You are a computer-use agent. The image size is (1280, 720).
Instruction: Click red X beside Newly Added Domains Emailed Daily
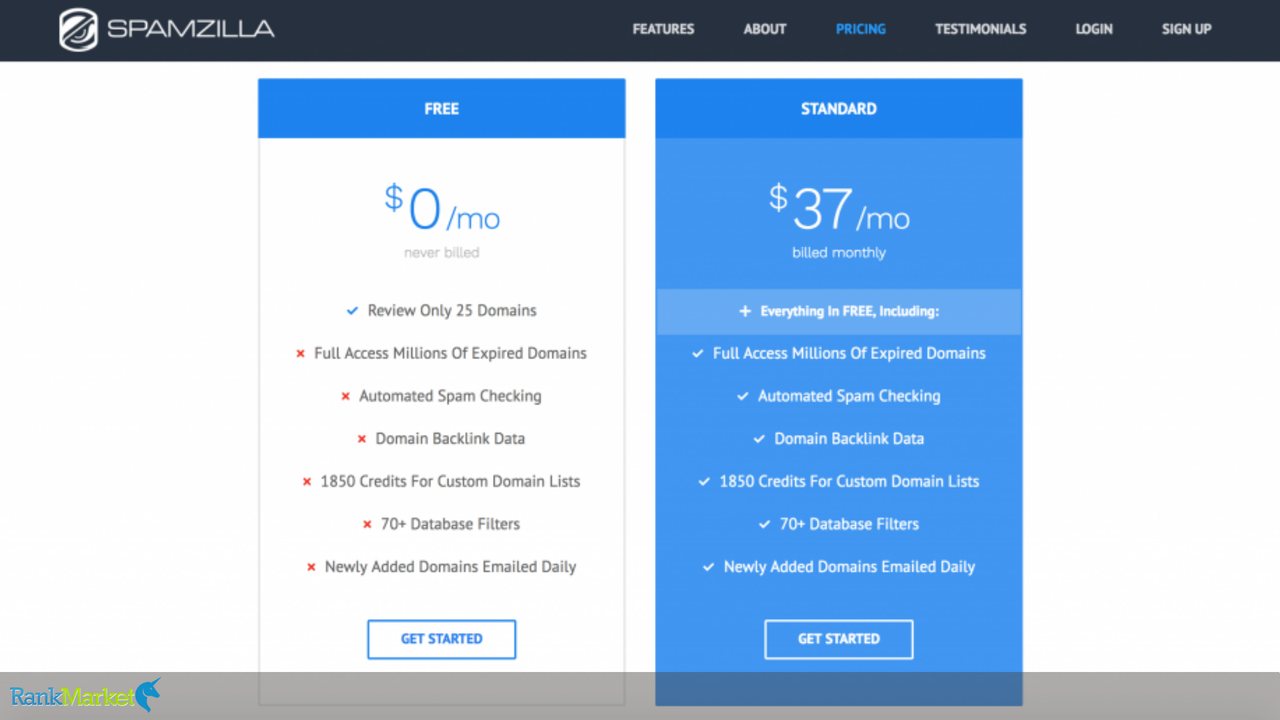(x=311, y=567)
